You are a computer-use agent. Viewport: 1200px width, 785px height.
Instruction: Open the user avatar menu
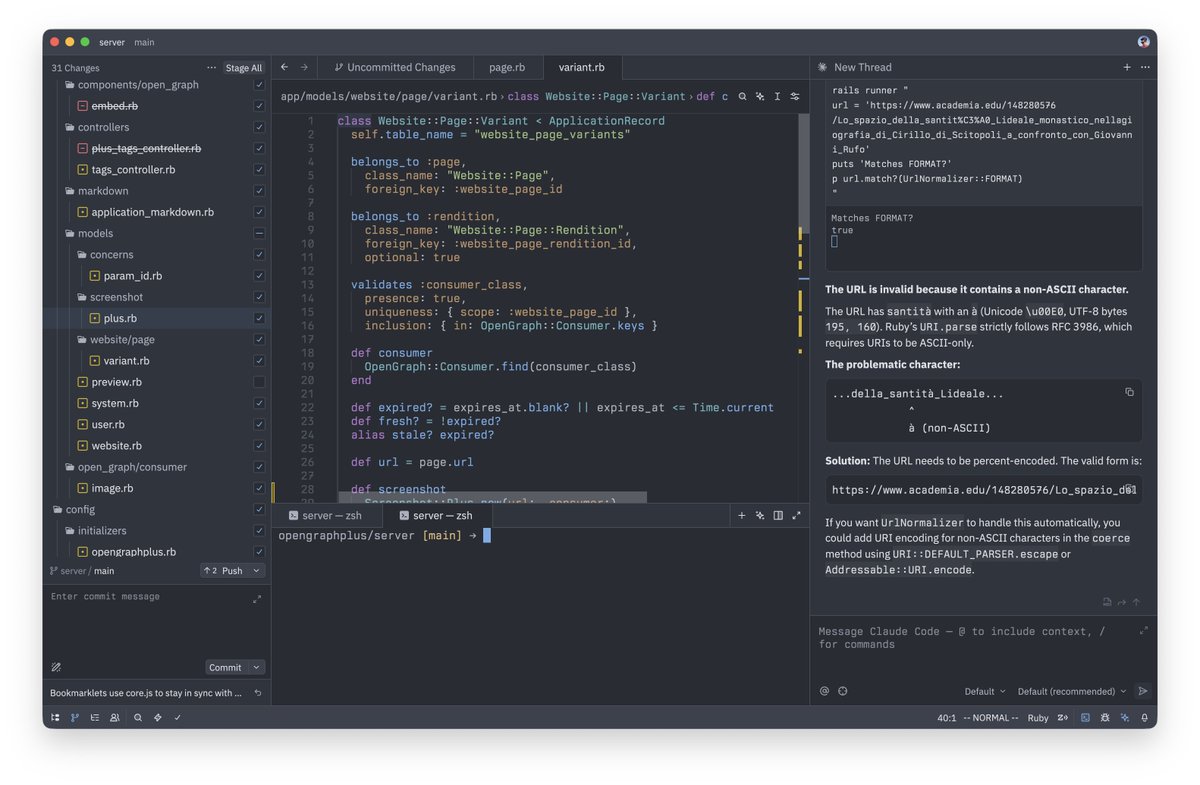(1144, 42)
